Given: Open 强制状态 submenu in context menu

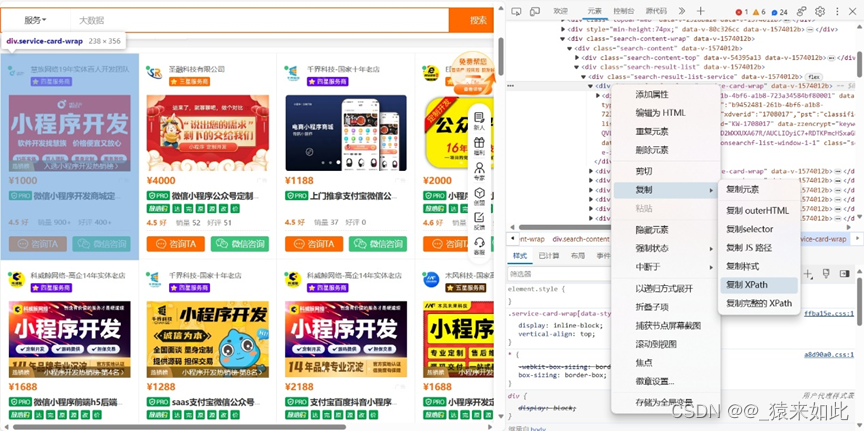Looking at the screenshot, I should (666, 249).
